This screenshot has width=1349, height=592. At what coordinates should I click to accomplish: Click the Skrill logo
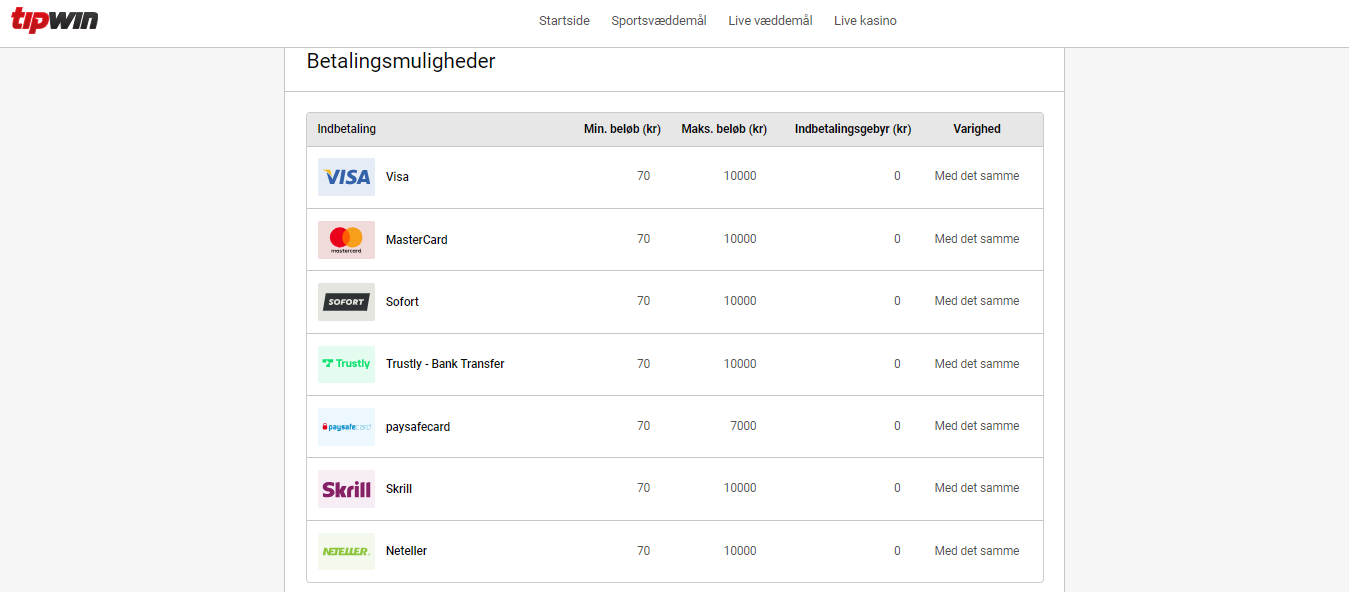[346, 489]
